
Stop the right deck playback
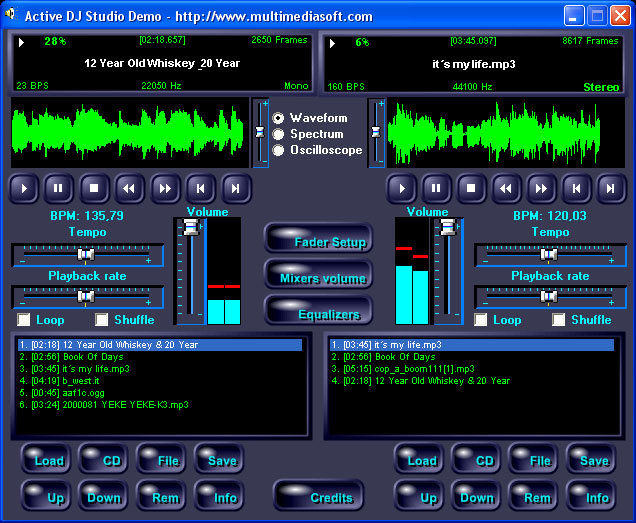[470, 187]
